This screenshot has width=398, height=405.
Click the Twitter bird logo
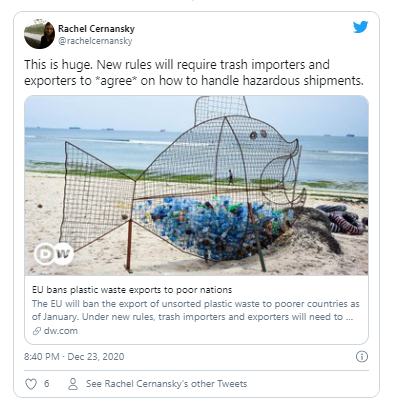click(x=360, y=27)
